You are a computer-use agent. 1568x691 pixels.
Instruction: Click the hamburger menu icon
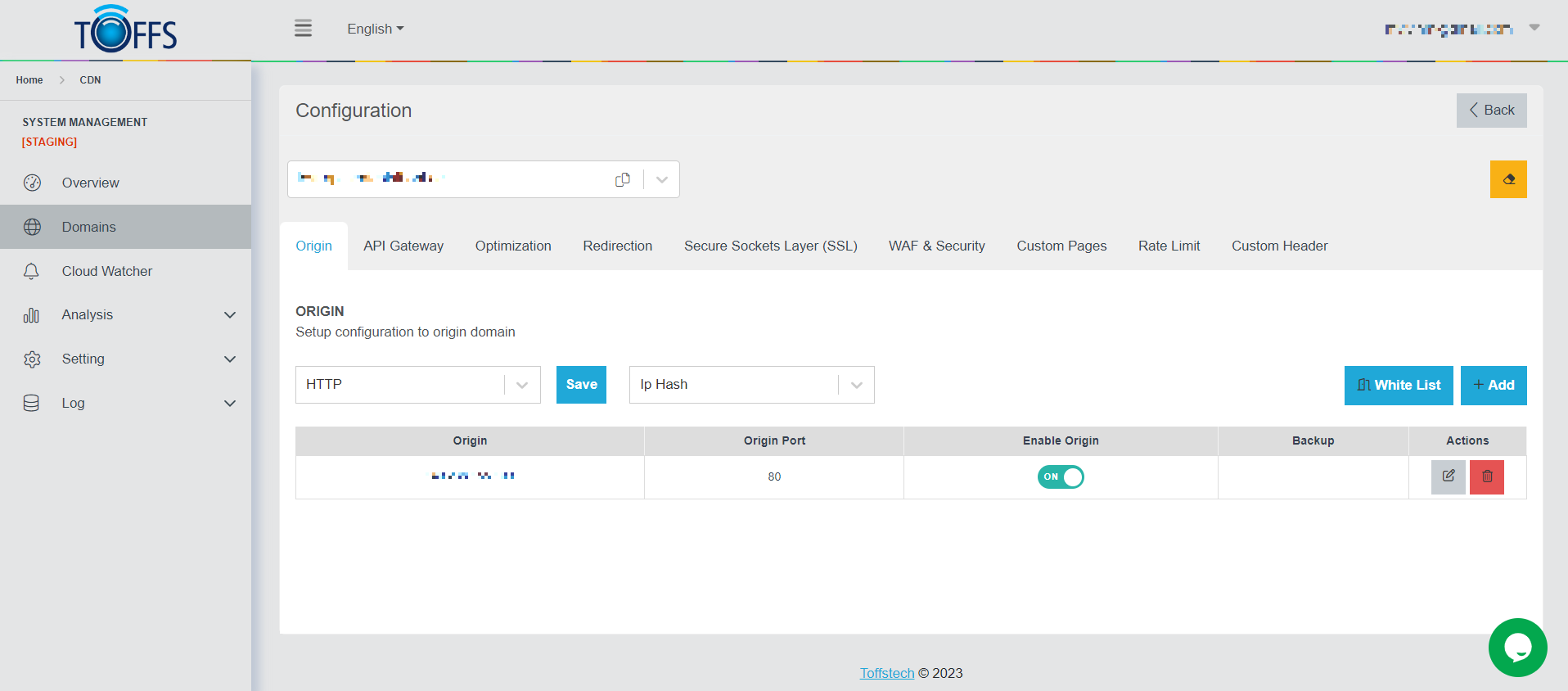tap(303, 29)
